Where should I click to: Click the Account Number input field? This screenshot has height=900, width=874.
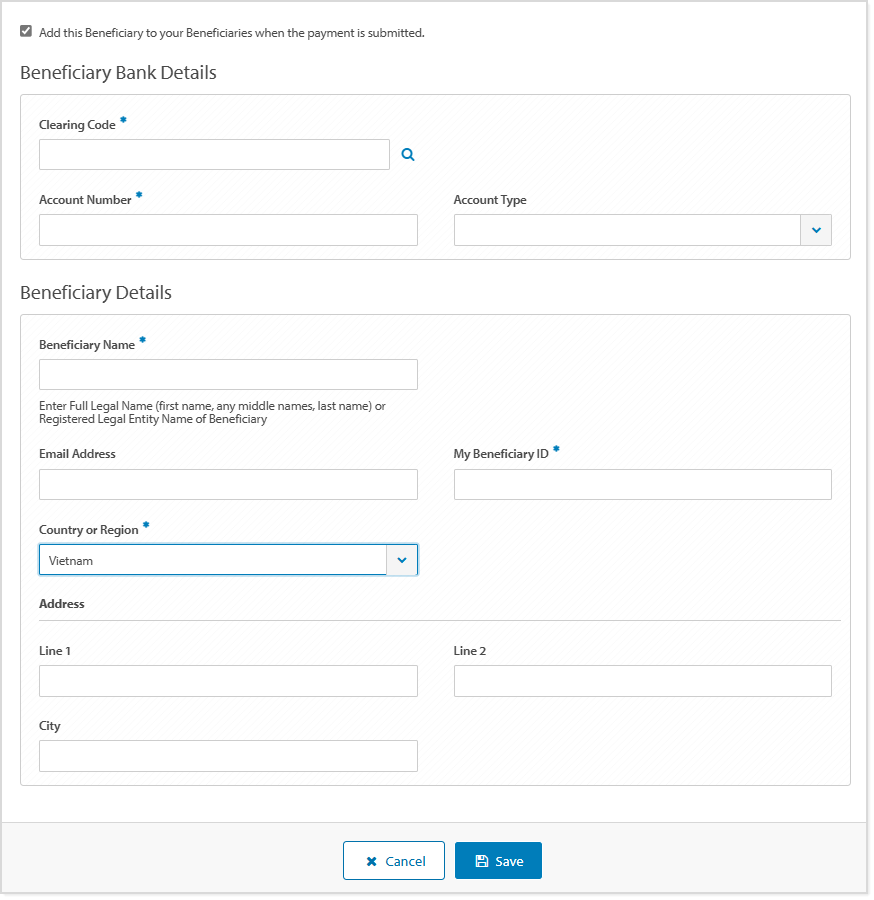228,230
